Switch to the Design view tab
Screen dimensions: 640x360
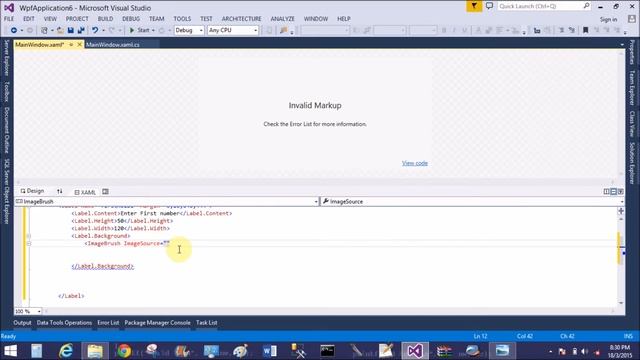(x=32, y=191)
